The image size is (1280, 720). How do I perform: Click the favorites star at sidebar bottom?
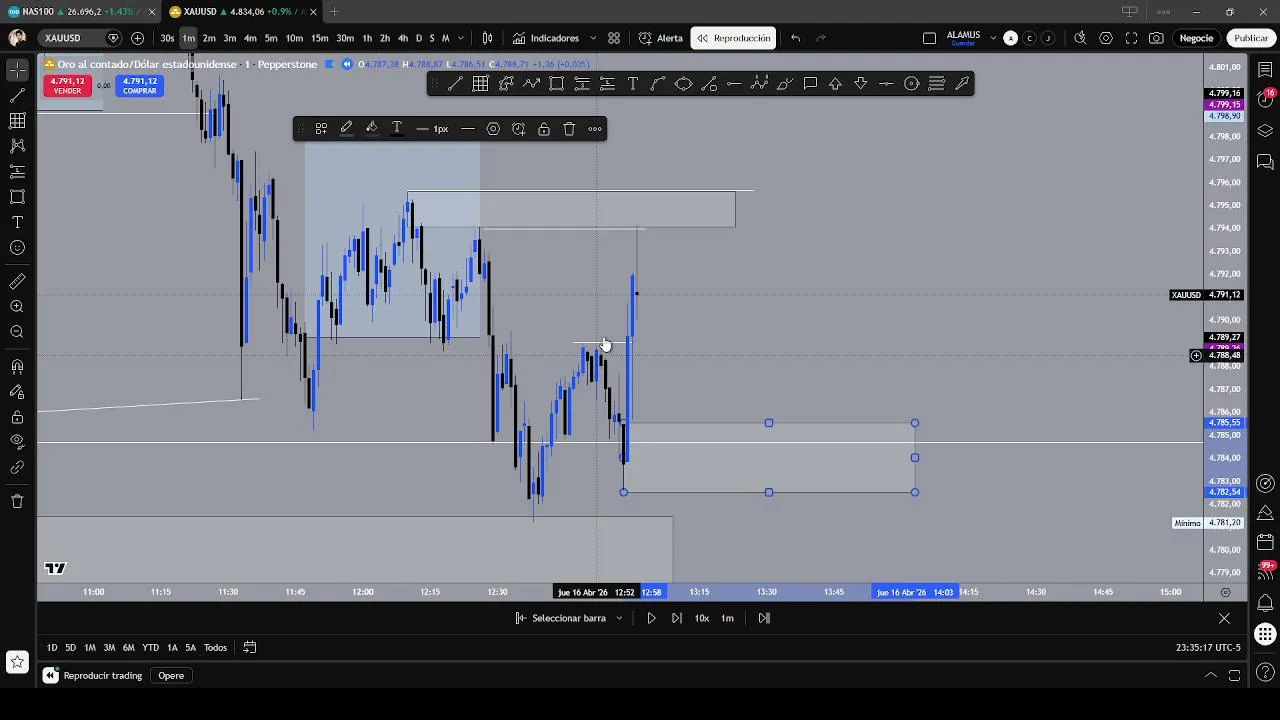tap(17, 661)
